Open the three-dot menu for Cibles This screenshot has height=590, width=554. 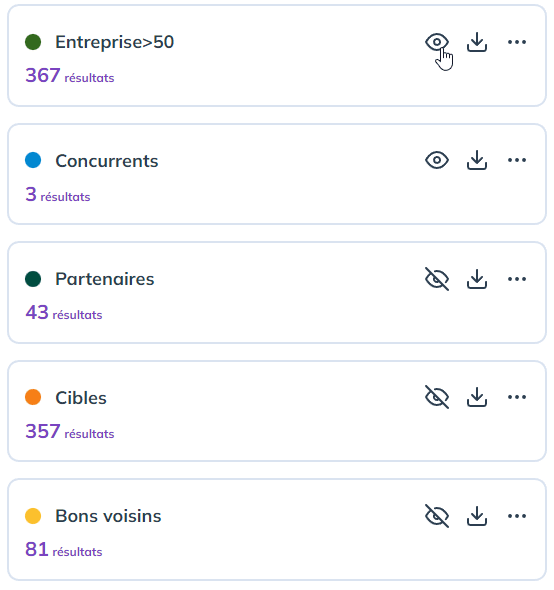click(517, 397)
